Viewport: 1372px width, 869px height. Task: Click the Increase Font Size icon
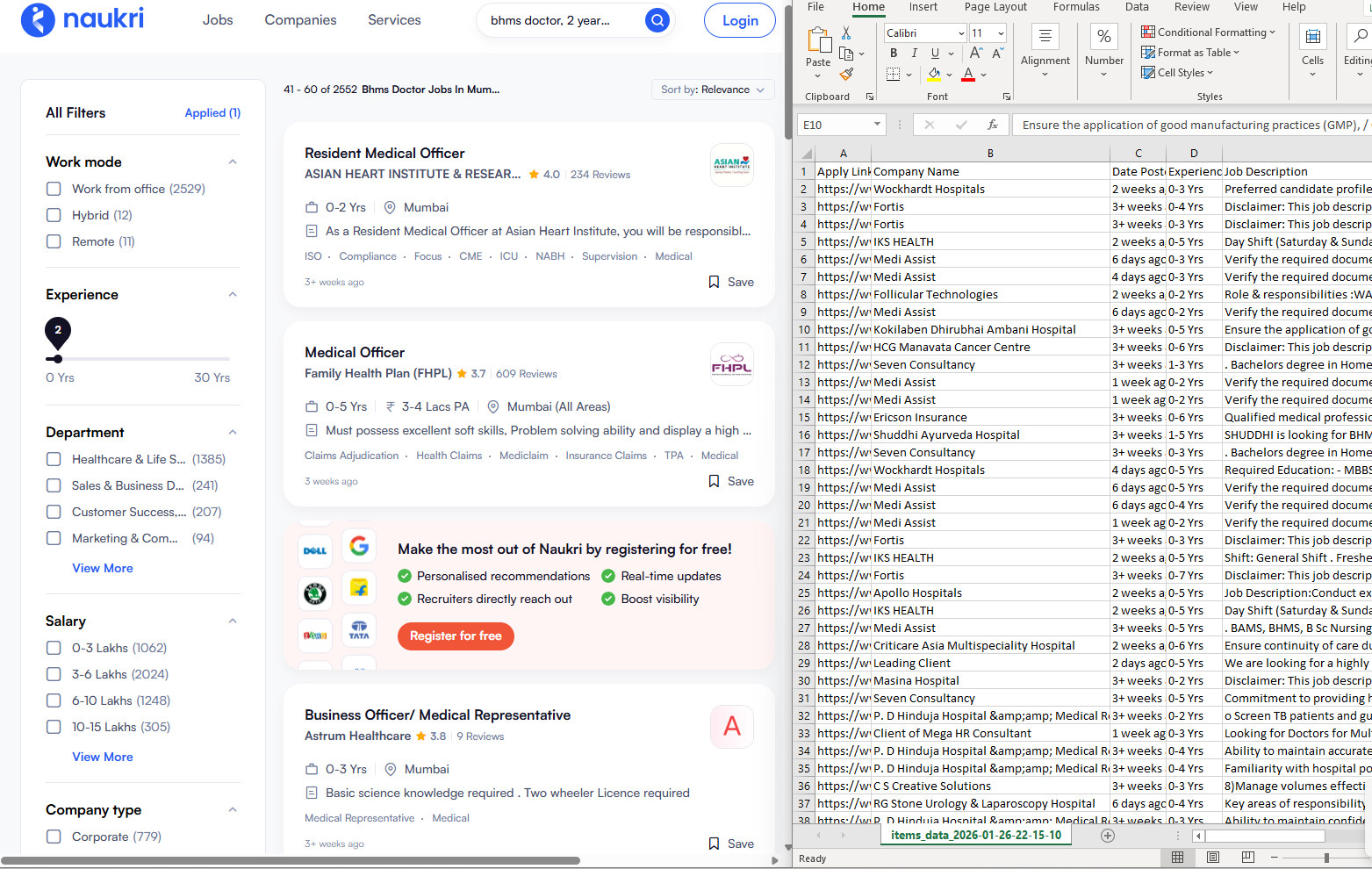976,54
